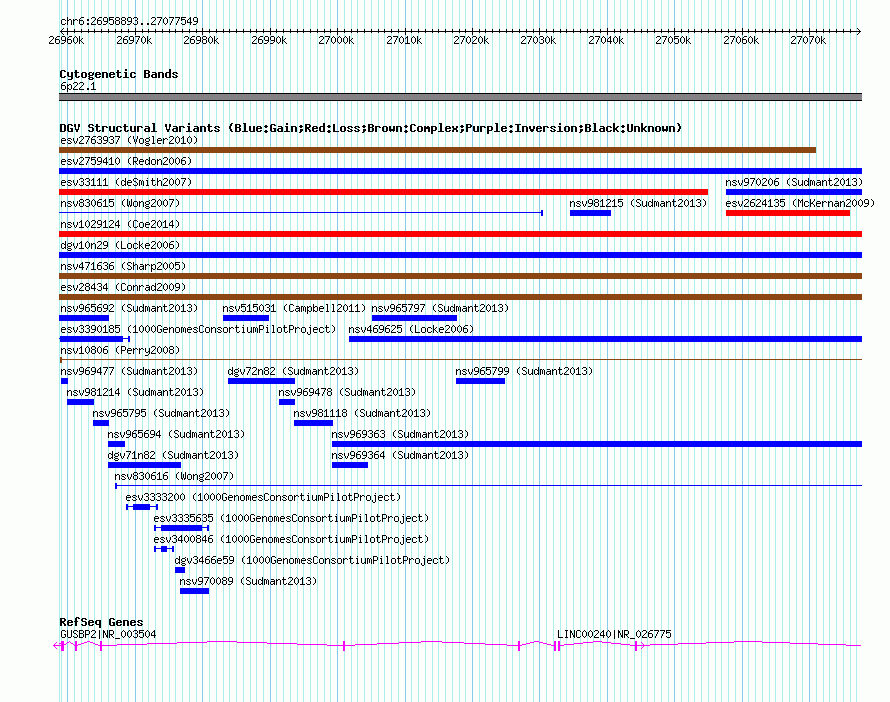This screenshot has width=890, height=702.
Task: Select the nsv970089 (Sudmant2013) blue bar
Action: tap(194, 591)
